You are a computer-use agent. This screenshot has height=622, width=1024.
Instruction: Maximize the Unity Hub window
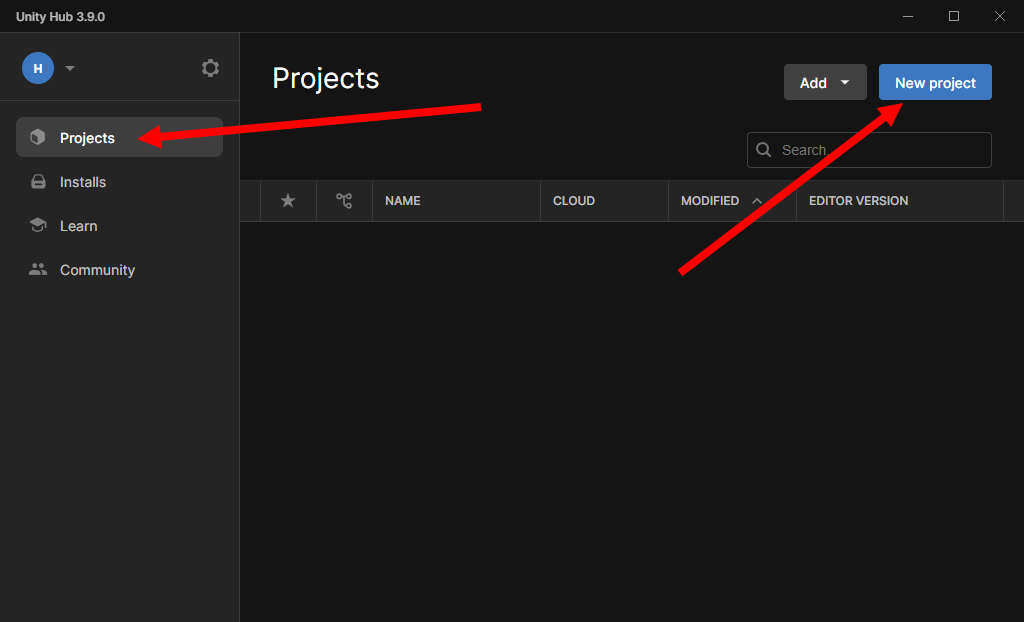point(953,16)
